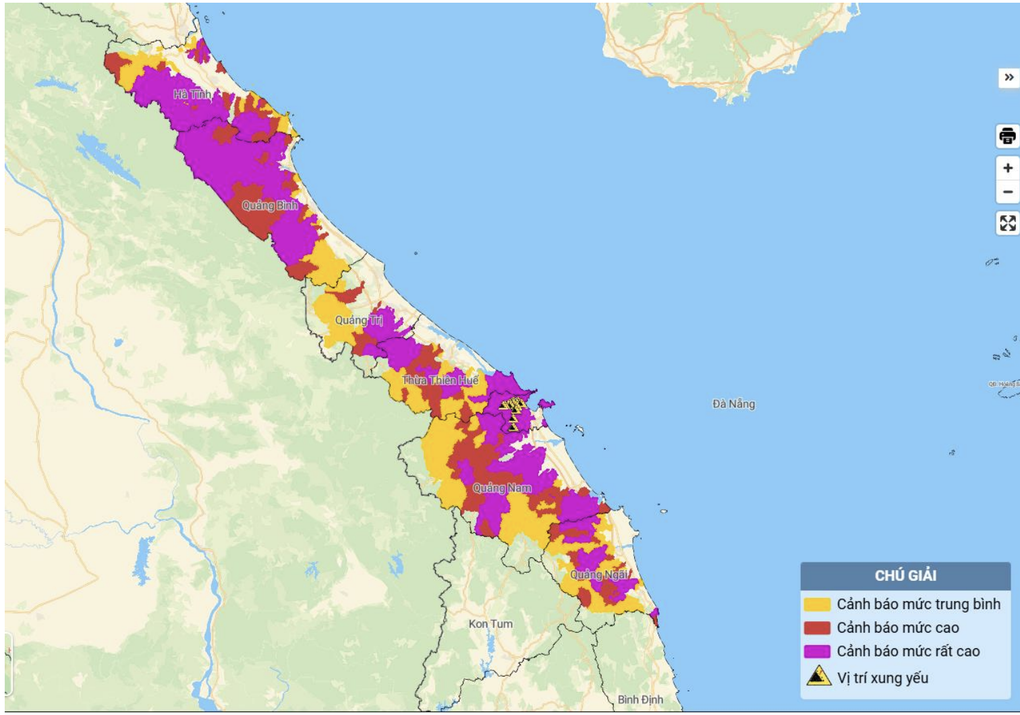
Task: Click the yellow medium-warning color swatch
Action: [x=818, y=604]
